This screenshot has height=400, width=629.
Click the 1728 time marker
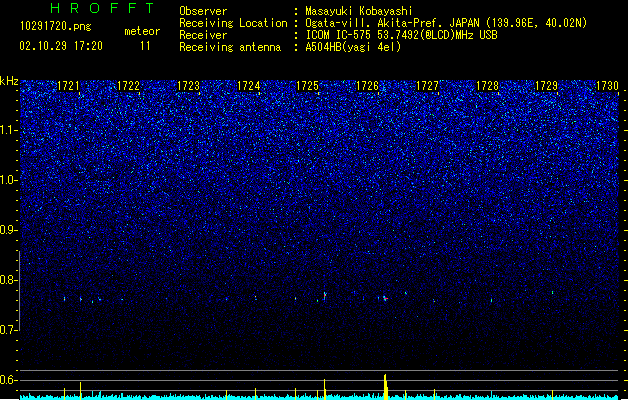487,86
